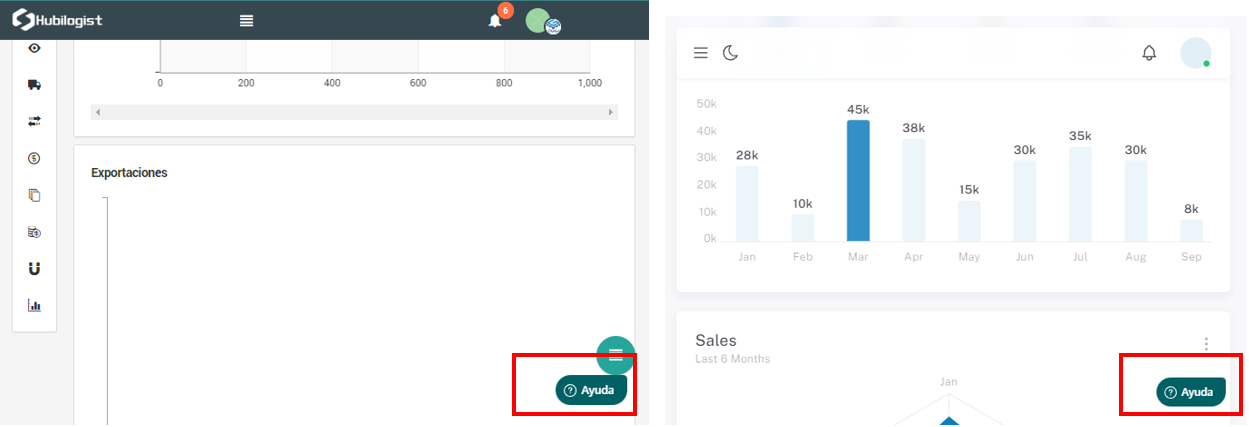Screen dimensions: 1249x427
Task: Click the dollar coin sidebar icon
Action: pos(35,158)
